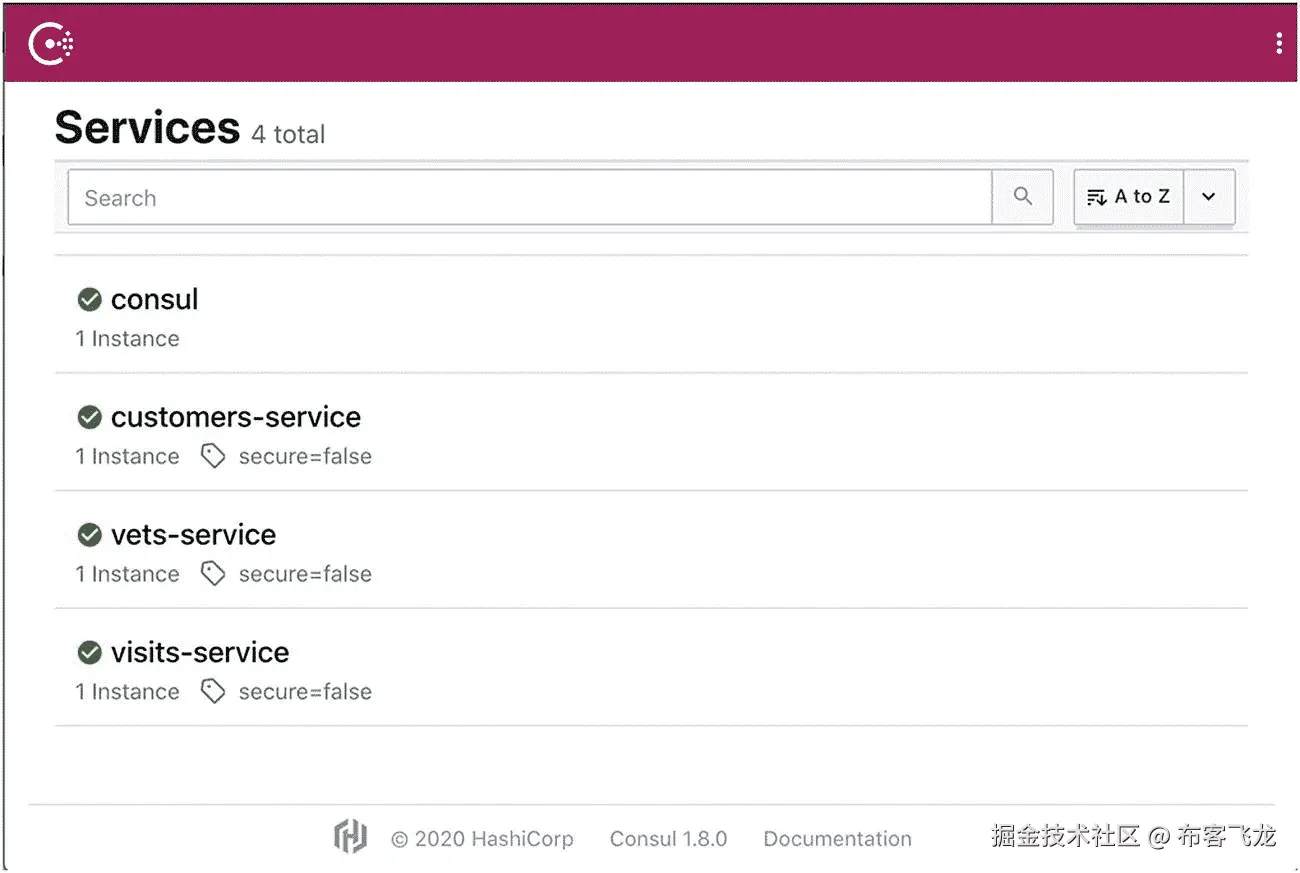Open the customers-service entry
The image size is (1300, 873).
(236, 417)
